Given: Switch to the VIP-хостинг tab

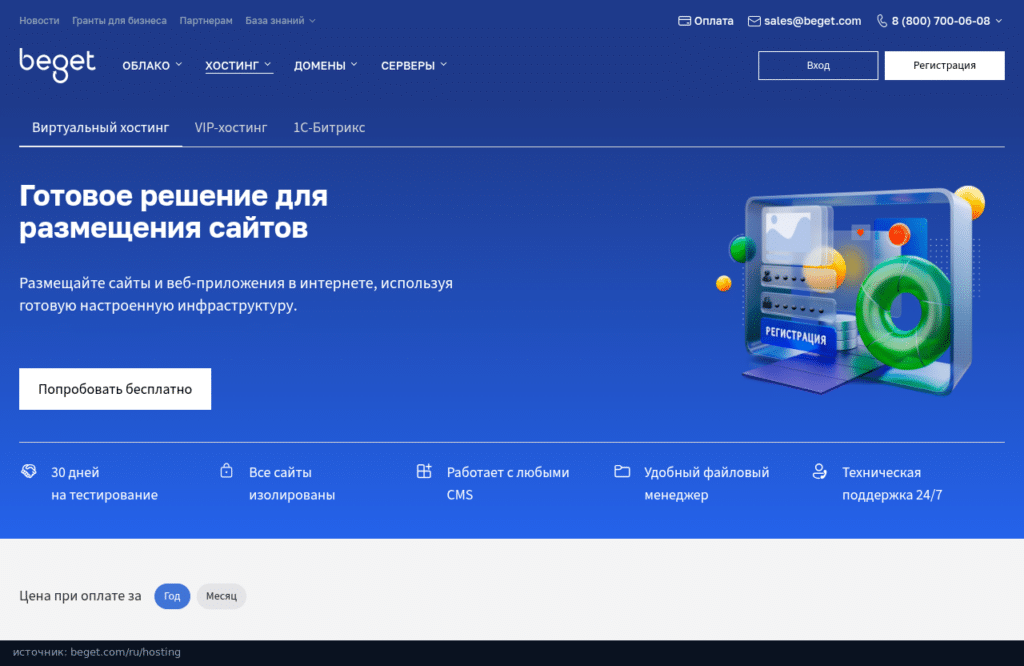Looking at the screenshot, I should (231, 127).
